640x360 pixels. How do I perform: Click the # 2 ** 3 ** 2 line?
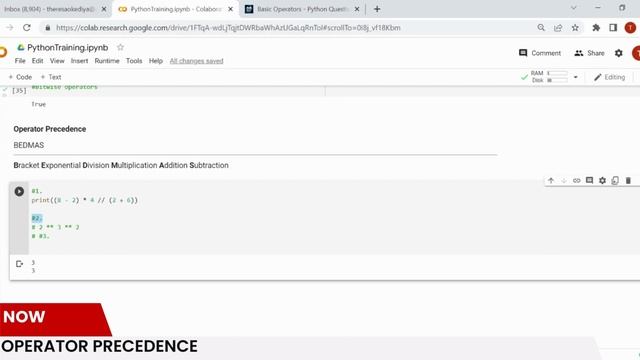(x=56, y=227)
